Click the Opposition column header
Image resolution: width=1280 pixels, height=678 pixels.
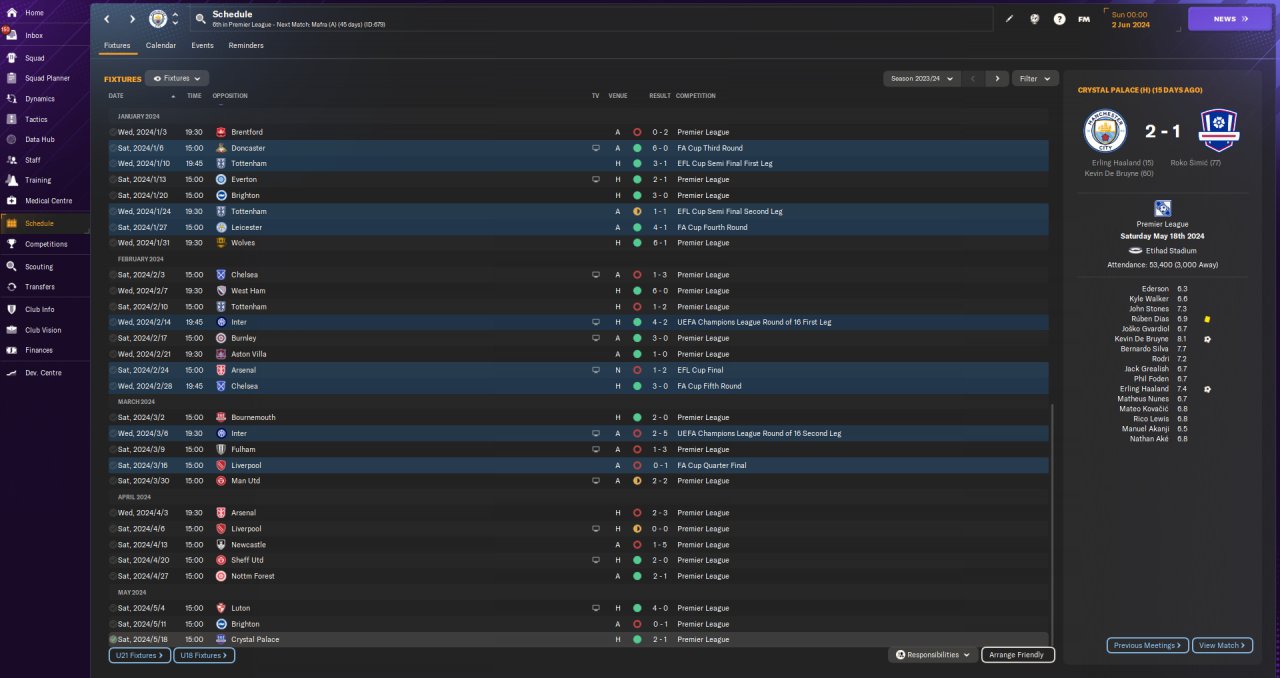click(x=230, y=96)
